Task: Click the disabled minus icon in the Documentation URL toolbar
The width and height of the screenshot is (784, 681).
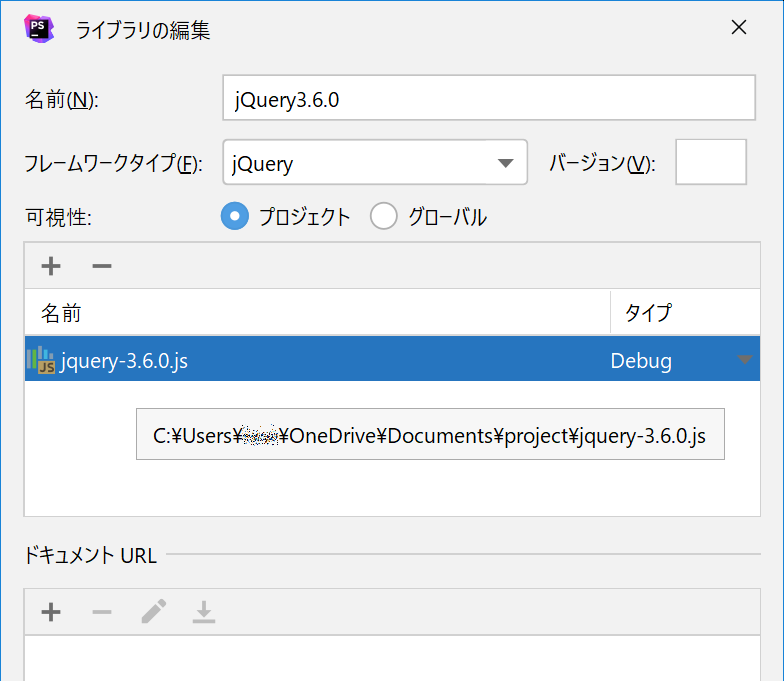Action: 102,612
